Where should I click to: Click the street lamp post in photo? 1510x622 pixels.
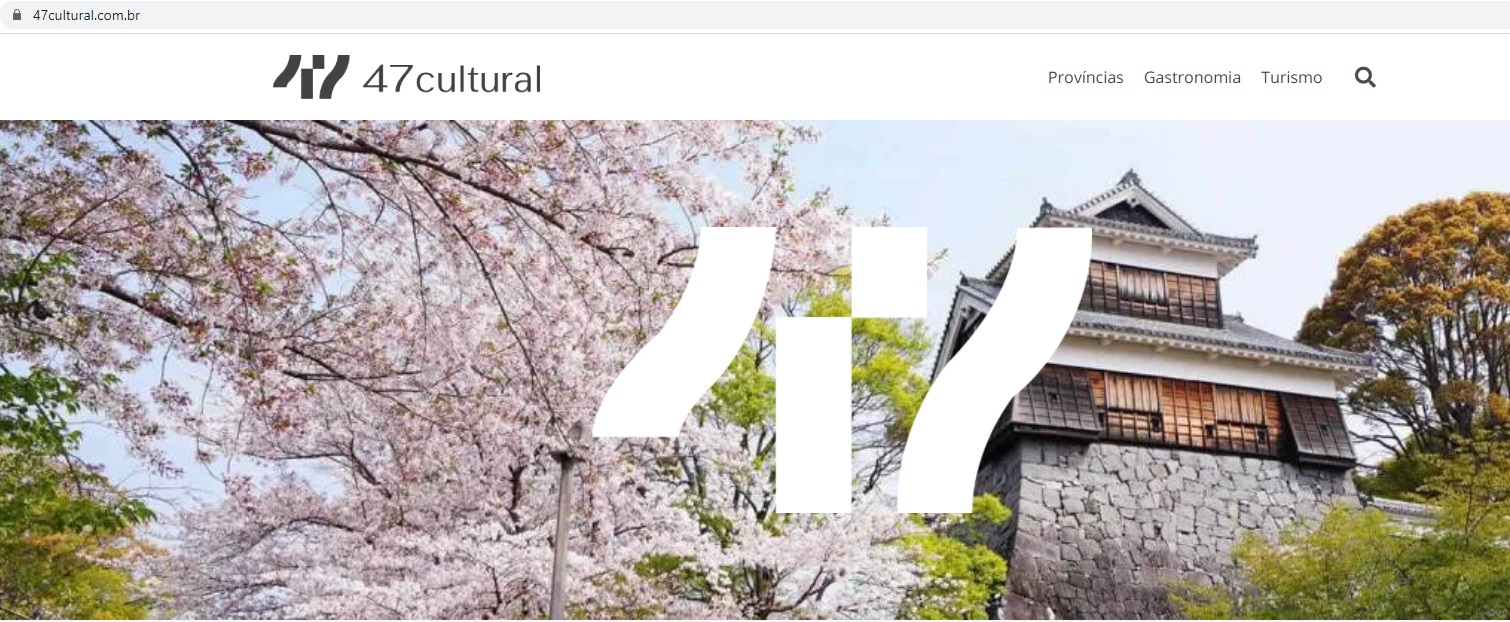563,535
